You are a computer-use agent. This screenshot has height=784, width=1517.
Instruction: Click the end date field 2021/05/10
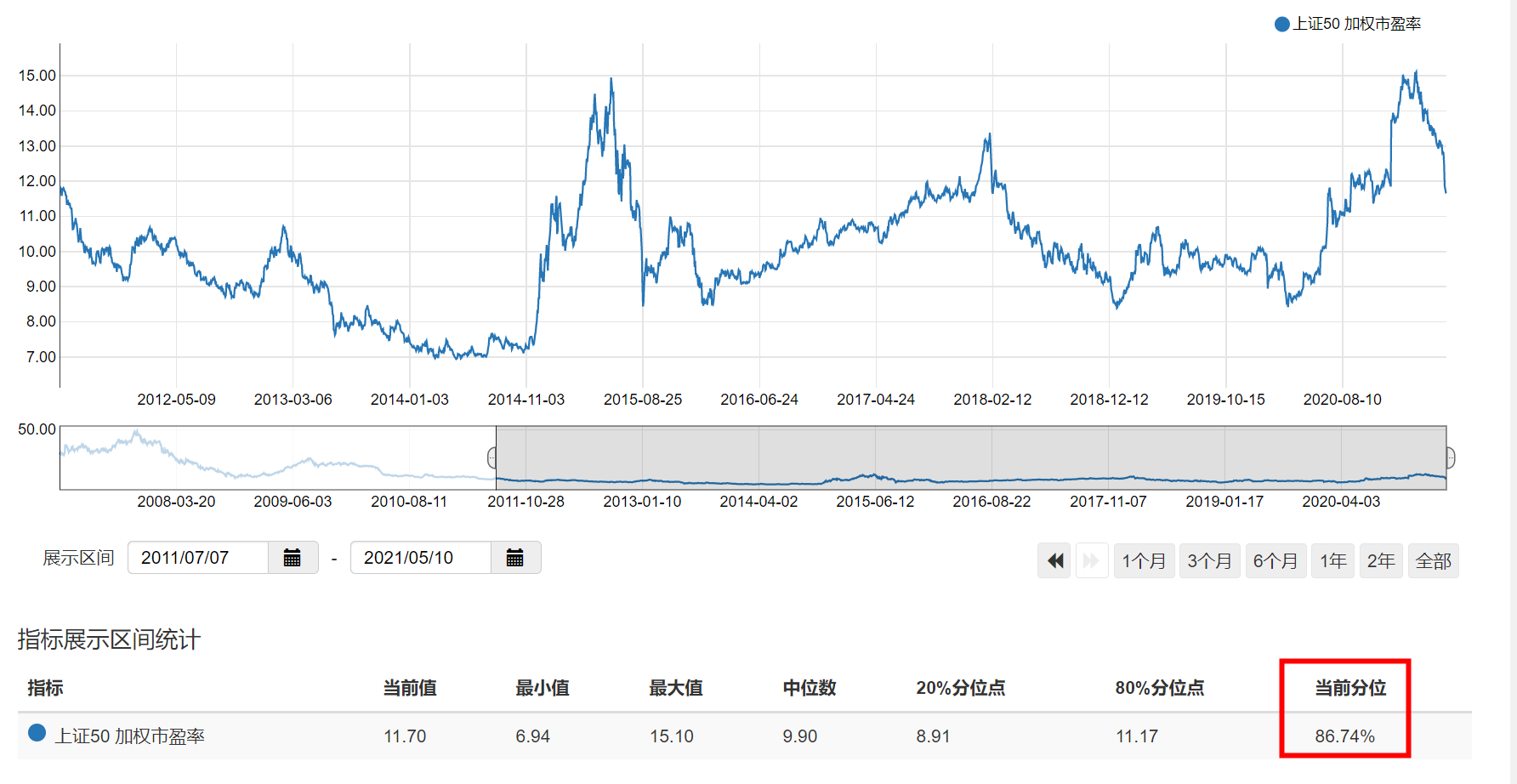click(x=421, y=558)
